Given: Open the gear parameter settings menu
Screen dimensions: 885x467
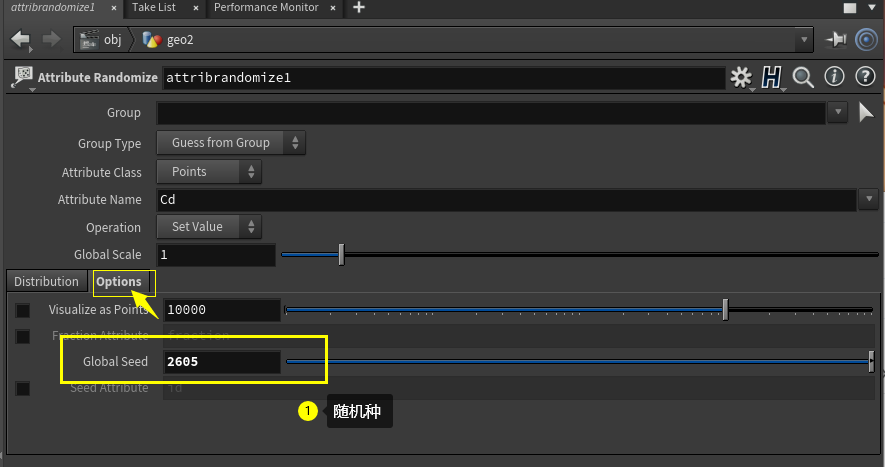Looking at the screenshot, I should 741,77.
